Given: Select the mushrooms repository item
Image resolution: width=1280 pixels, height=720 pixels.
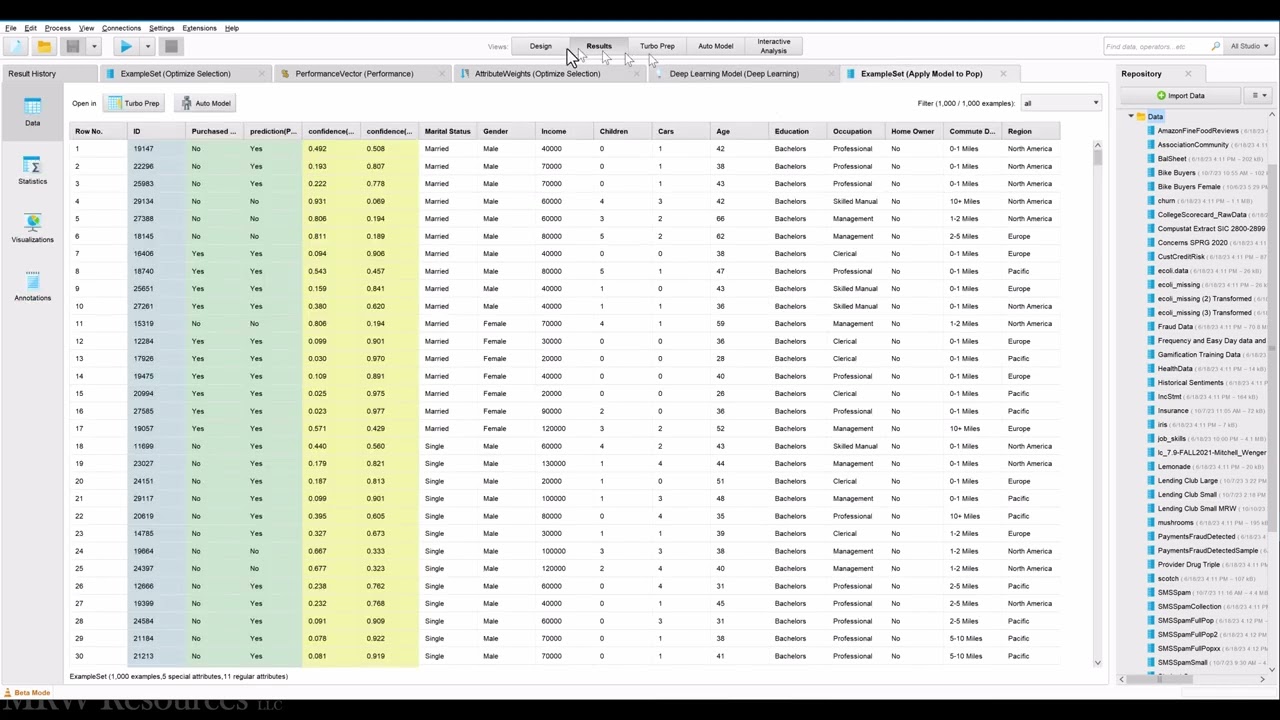Looking at the screenshot, I should [1175, 523].
